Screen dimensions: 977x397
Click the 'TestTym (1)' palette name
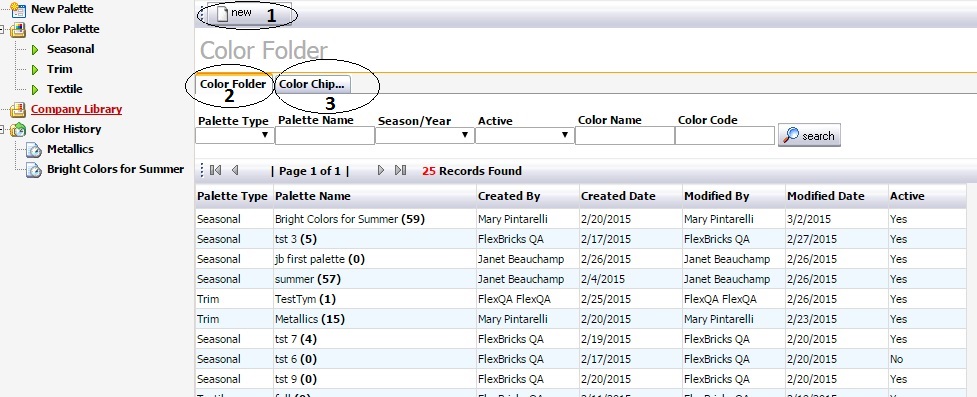(x=305, y=299)
